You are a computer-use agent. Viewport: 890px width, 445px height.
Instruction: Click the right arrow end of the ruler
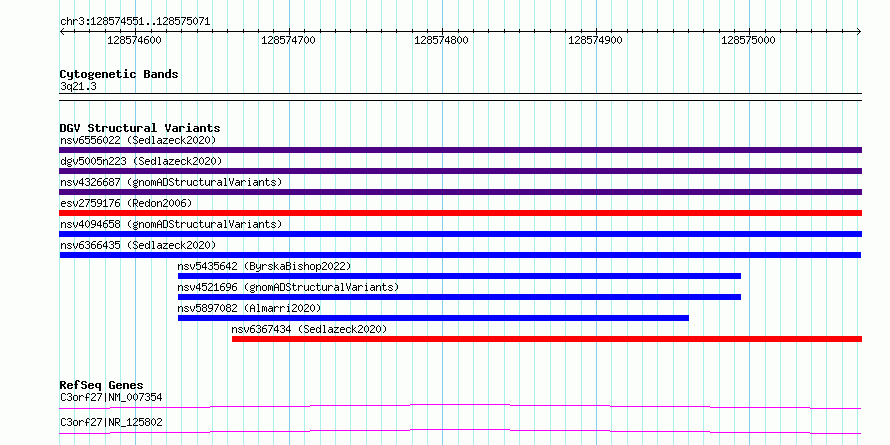(859, 31)
